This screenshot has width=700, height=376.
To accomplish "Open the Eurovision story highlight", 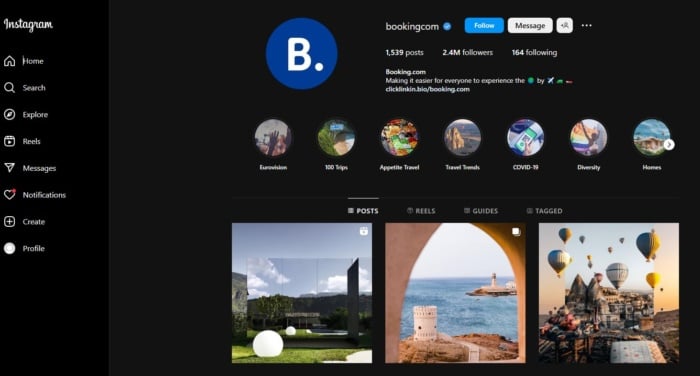I will coord(273,138).
